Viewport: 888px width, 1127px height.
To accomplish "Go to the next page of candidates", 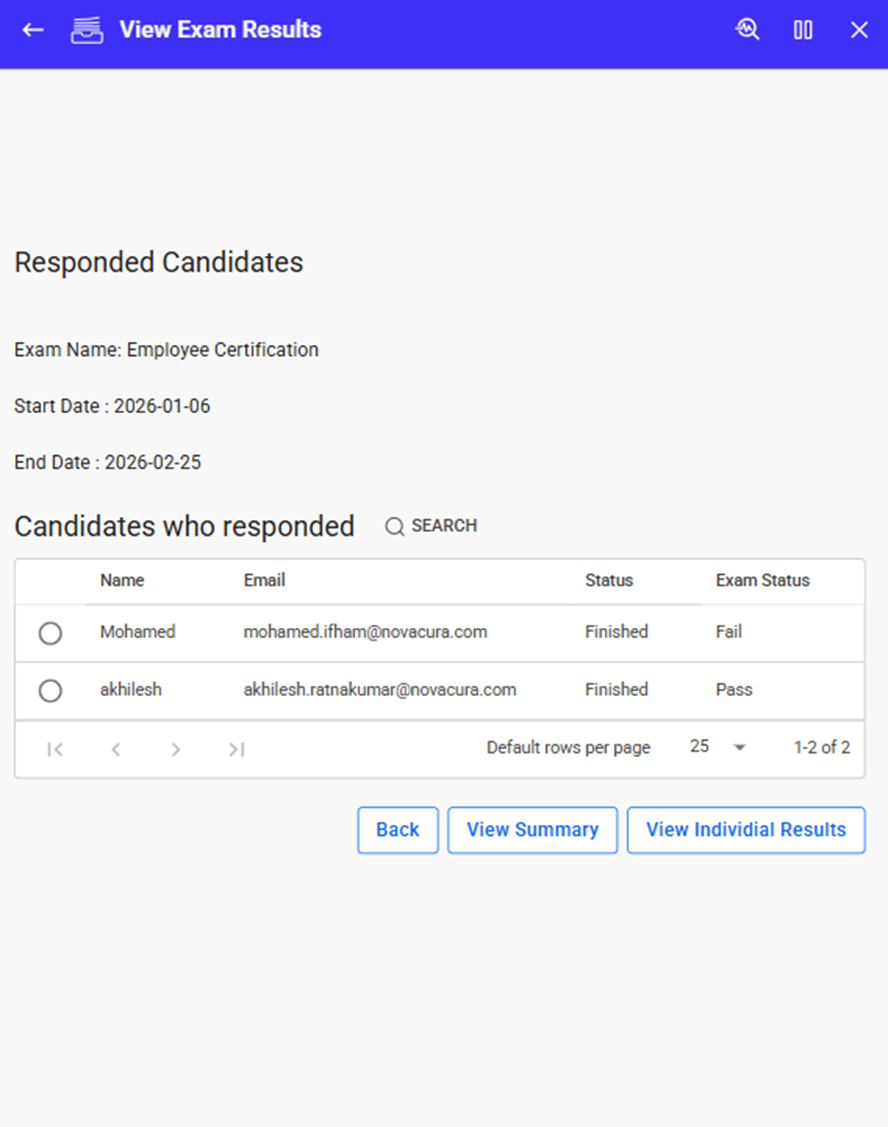I will [176, 749].
